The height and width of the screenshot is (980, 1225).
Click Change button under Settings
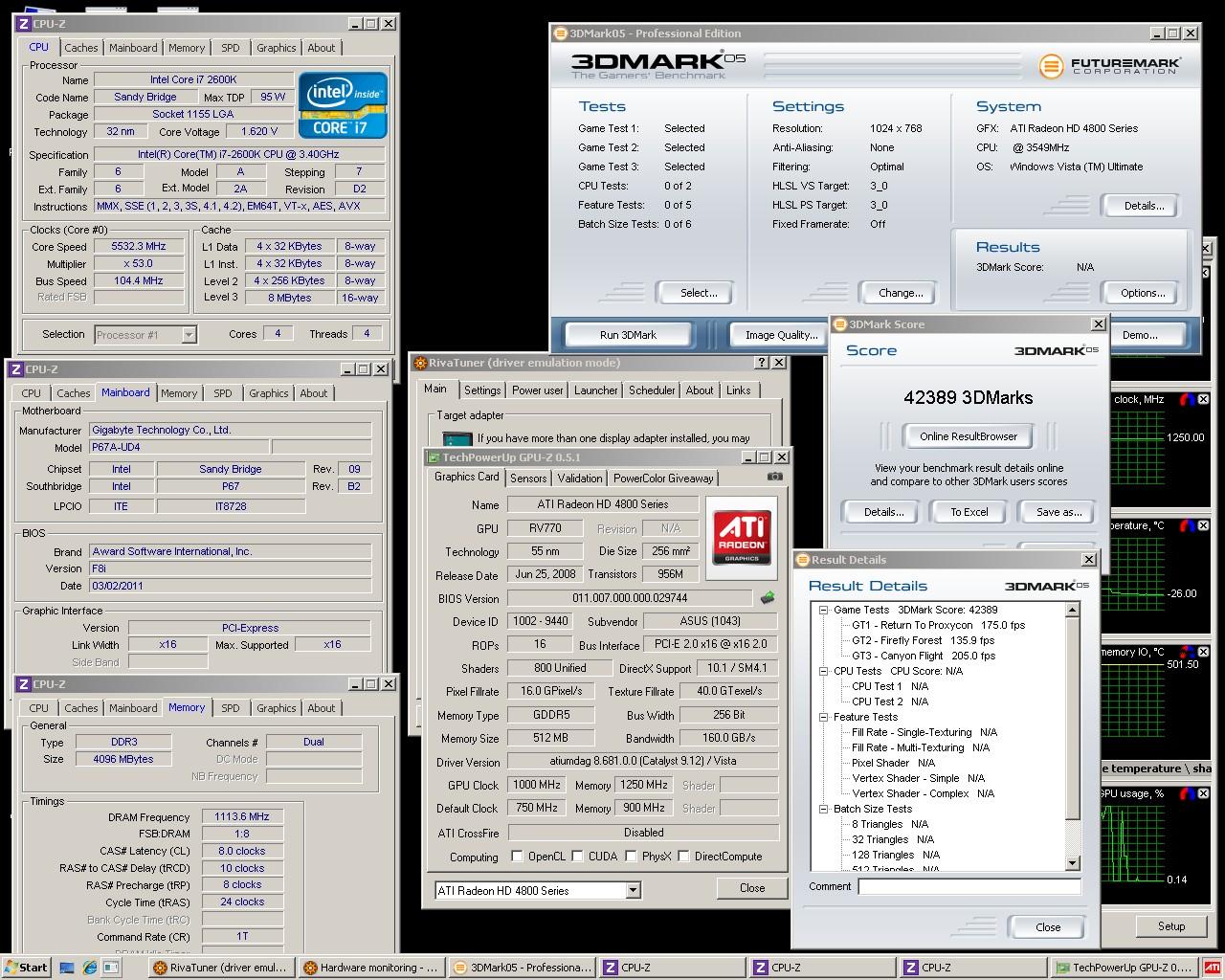(901, 293)
